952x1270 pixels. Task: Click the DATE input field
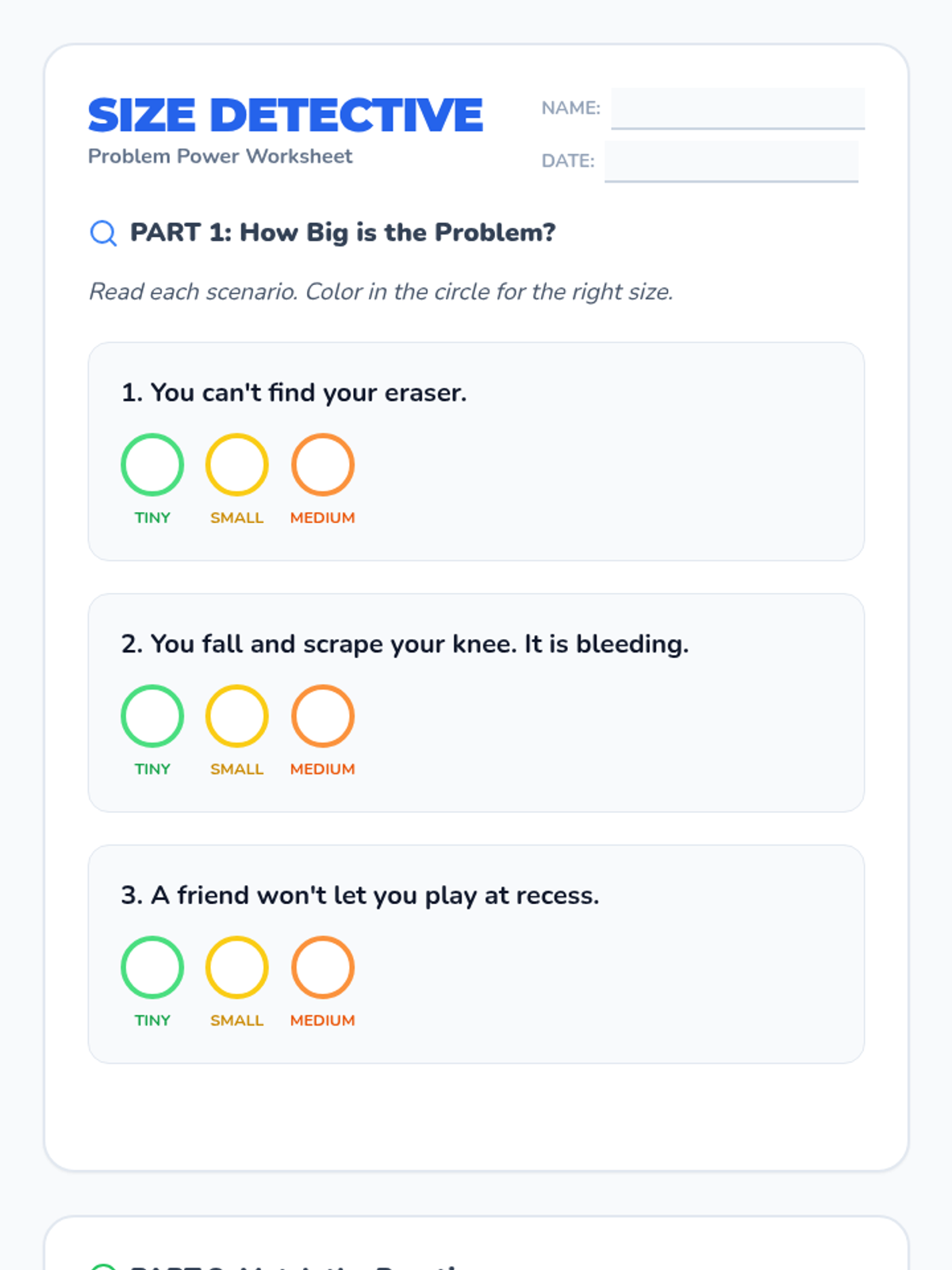[731, 161]
